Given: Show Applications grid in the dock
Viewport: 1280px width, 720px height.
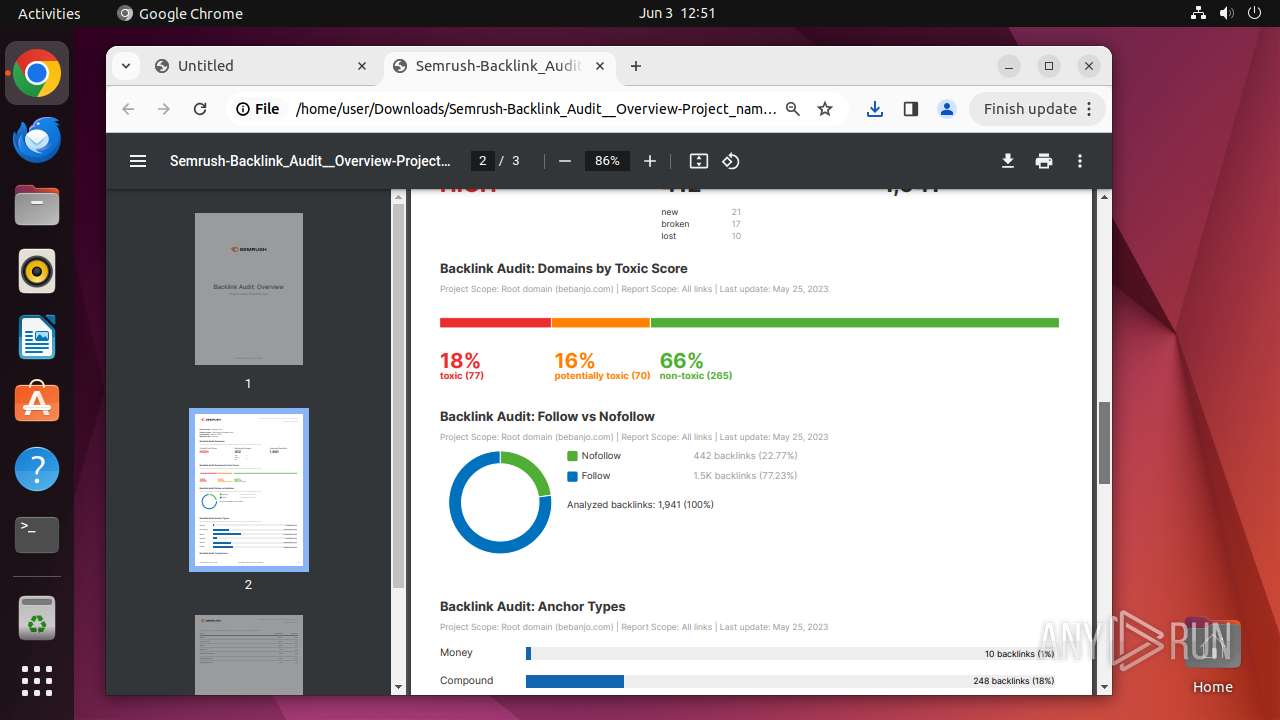Looking at the screenshot, I should (37, 681).
